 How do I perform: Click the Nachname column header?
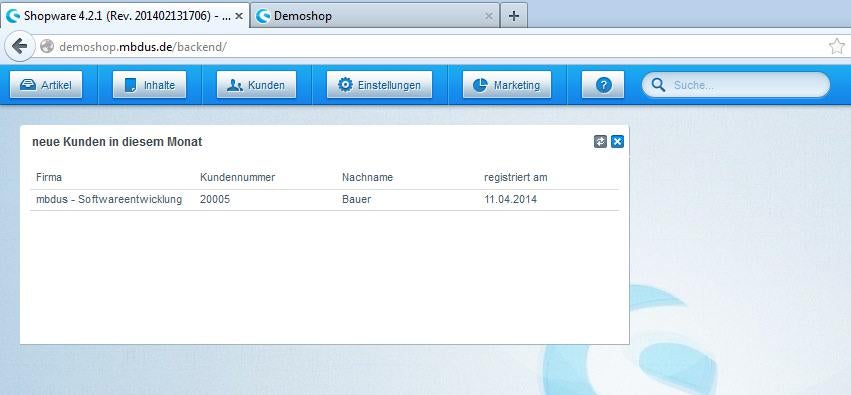pyautogui.click(x=367, y=177)
